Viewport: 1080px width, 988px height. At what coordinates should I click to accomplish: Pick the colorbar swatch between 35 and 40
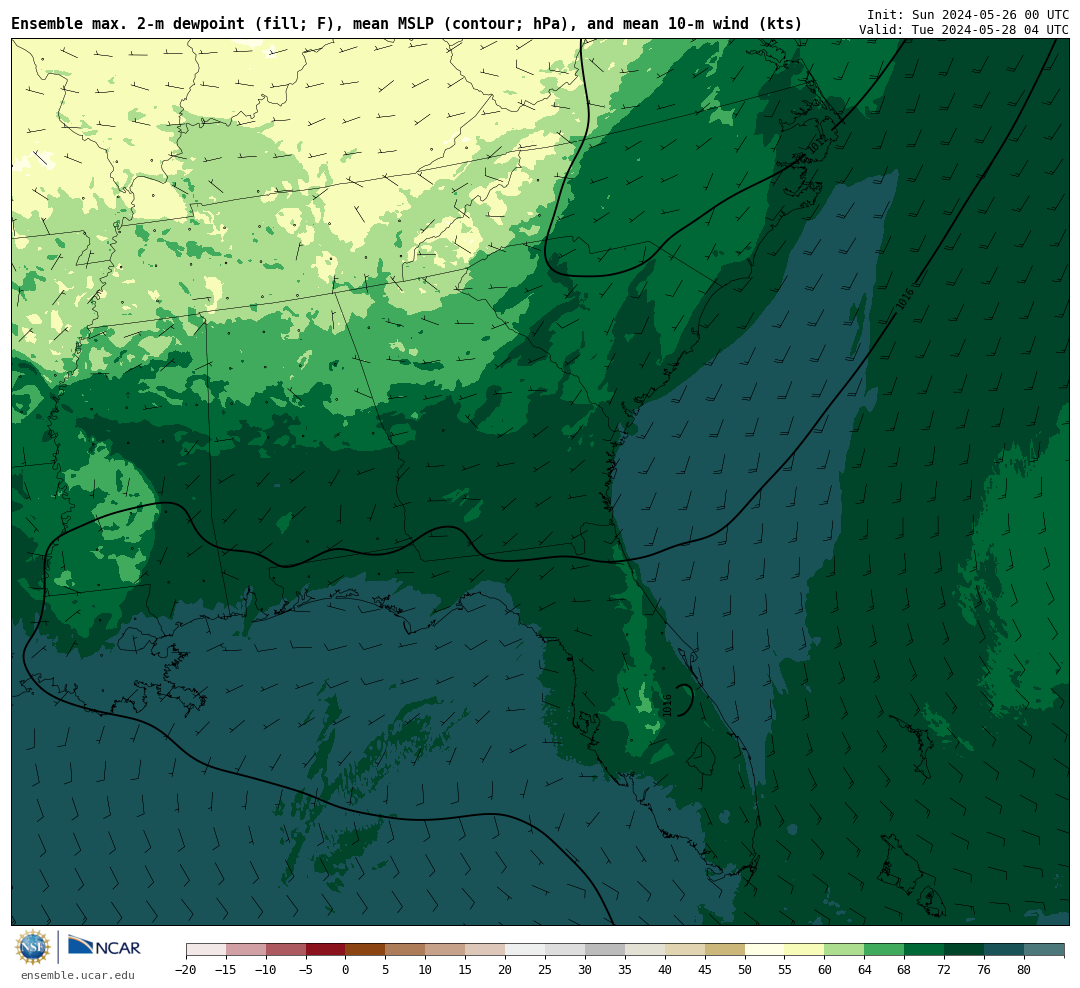click(x=645, y=950)
